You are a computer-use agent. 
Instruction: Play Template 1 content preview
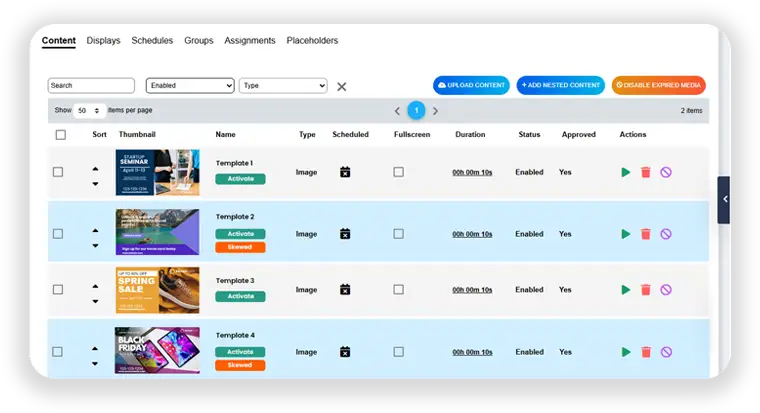(626, 172)
